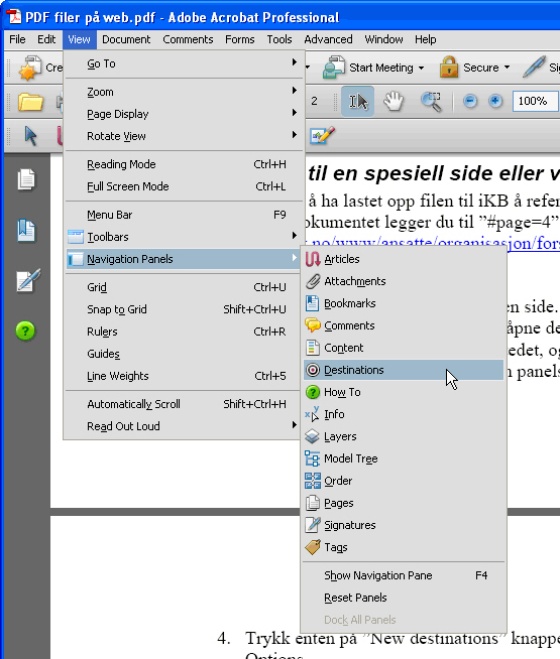Viewport: 560px width, 659px height.
Task: Click the Bookmarks icon in submenu
Action: [x=312, y=303]
